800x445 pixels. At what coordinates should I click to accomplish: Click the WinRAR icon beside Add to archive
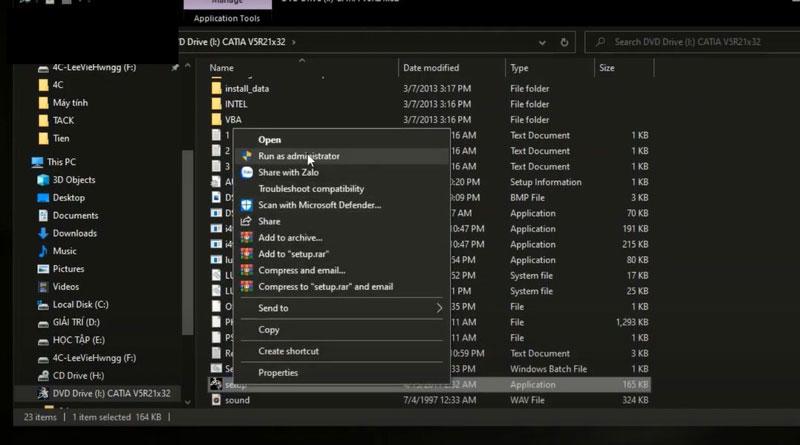coord(246,238)
